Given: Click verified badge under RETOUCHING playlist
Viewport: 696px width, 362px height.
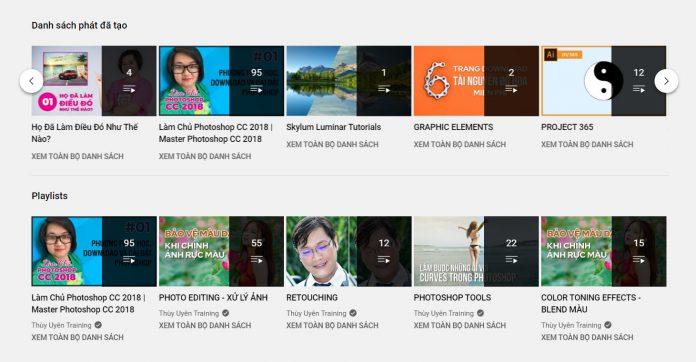Looking at the screenshot, I should (353, 313).
